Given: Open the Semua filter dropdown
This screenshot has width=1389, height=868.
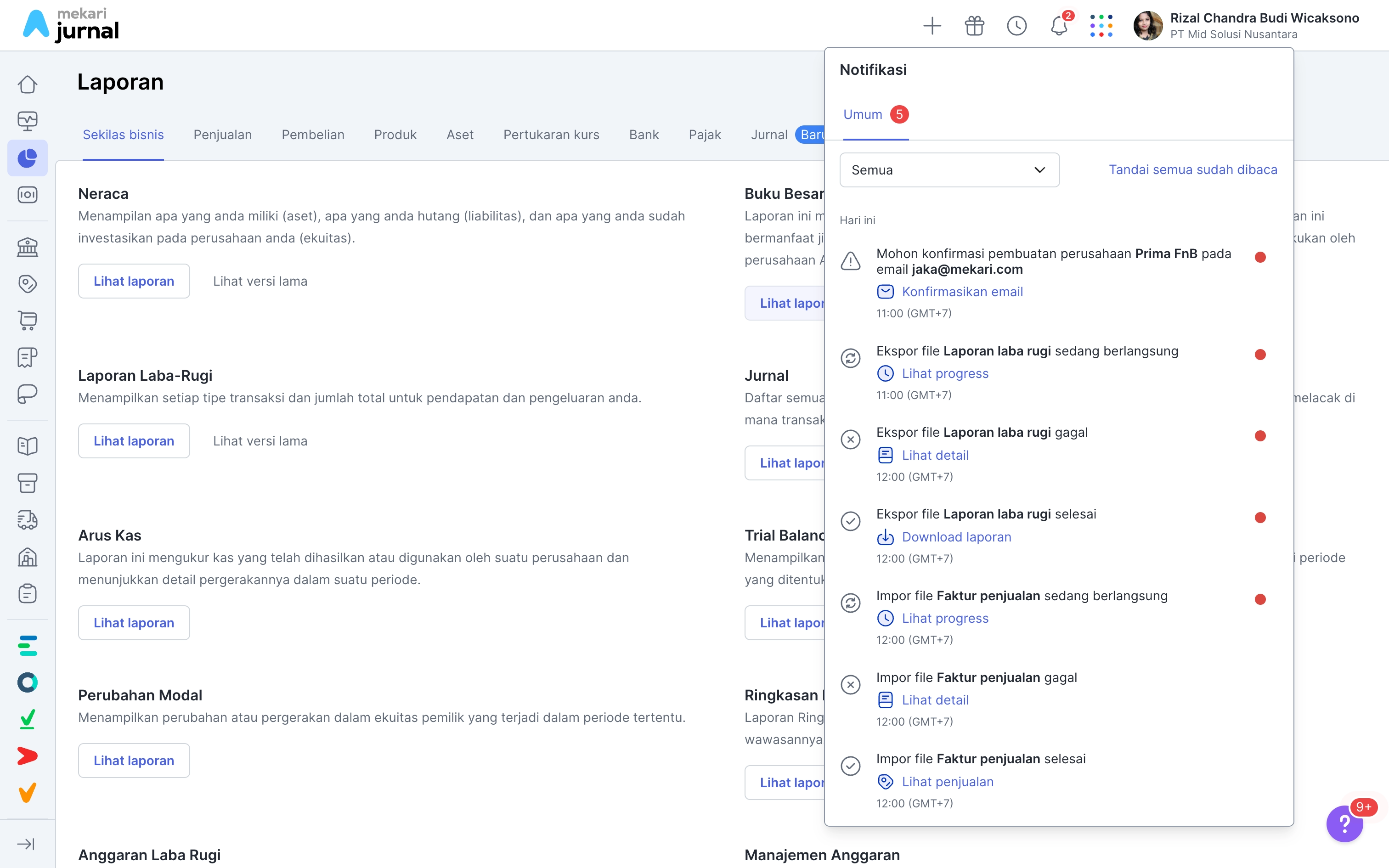Looking at the screenshot, I should click(949, 170).
